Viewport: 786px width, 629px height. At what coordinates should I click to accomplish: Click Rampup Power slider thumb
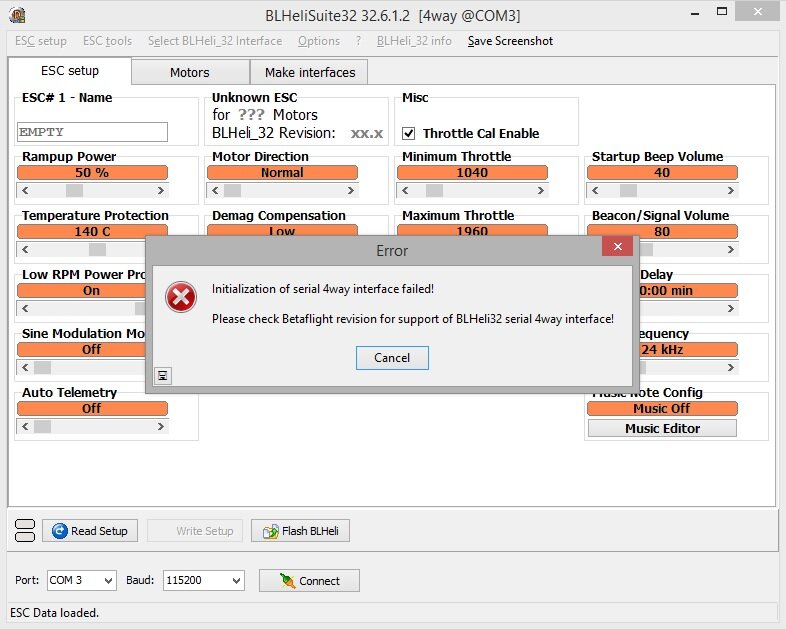point(75,190)
